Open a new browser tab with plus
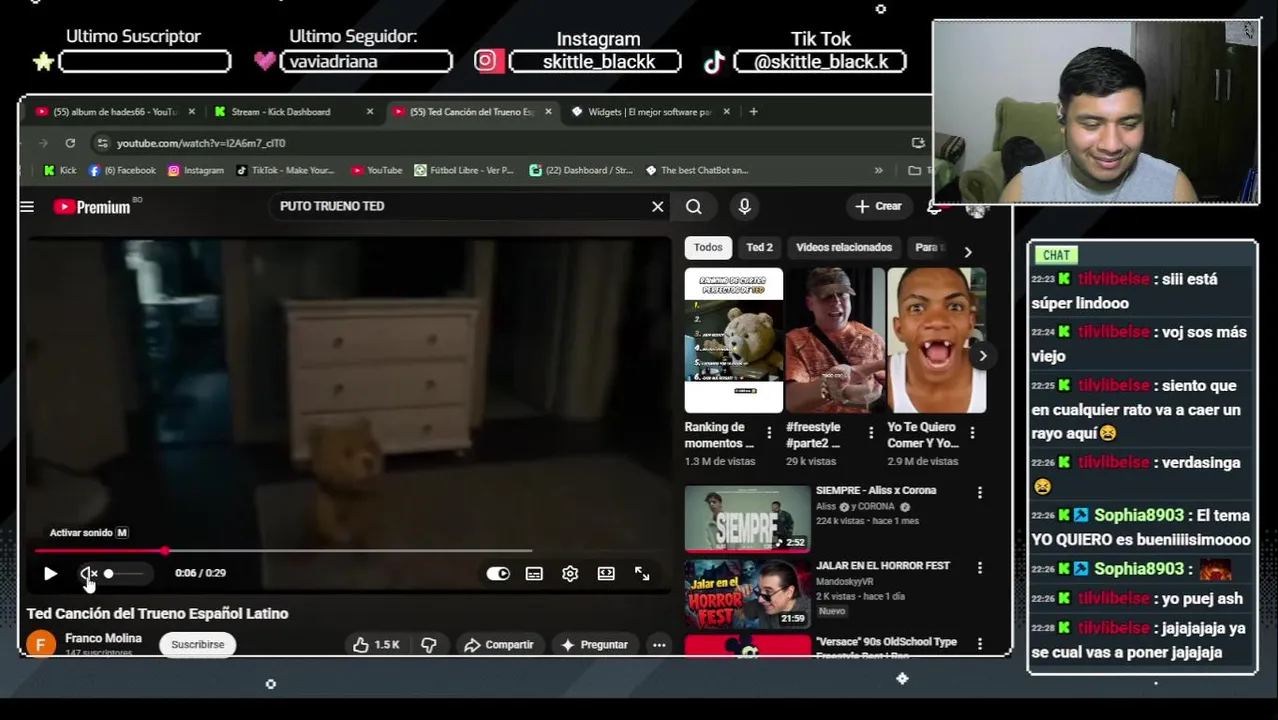Screen dimensions: 1278x720 coord(754,112)
